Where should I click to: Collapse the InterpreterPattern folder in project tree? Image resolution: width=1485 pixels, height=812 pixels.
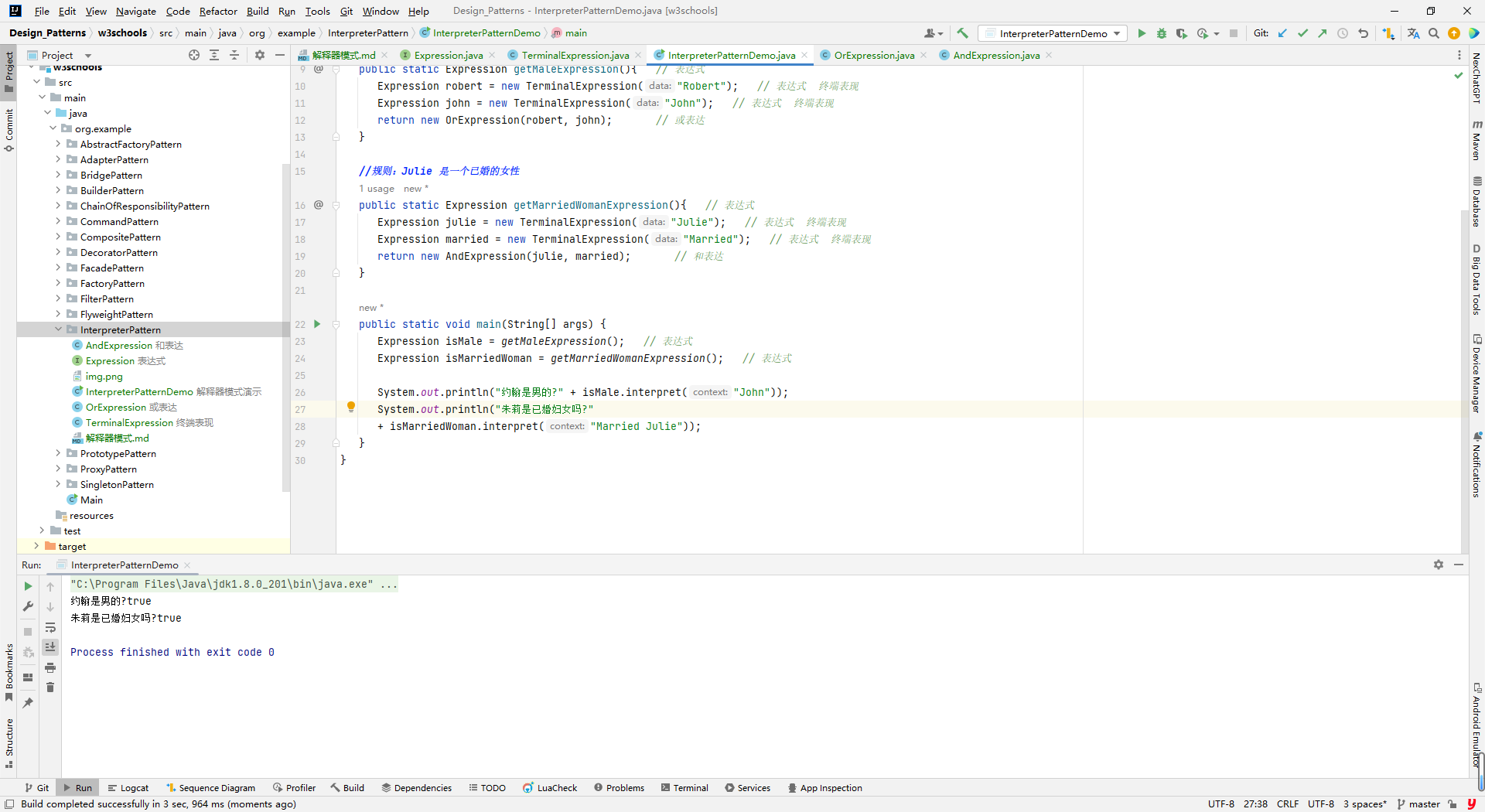(x=58, y=330)
